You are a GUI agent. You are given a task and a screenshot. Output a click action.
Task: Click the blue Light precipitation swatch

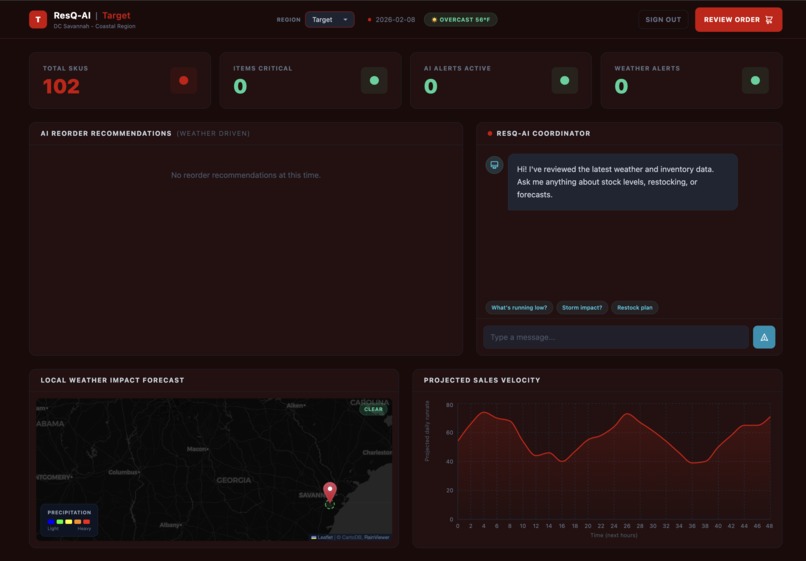(x=51, y=521)
